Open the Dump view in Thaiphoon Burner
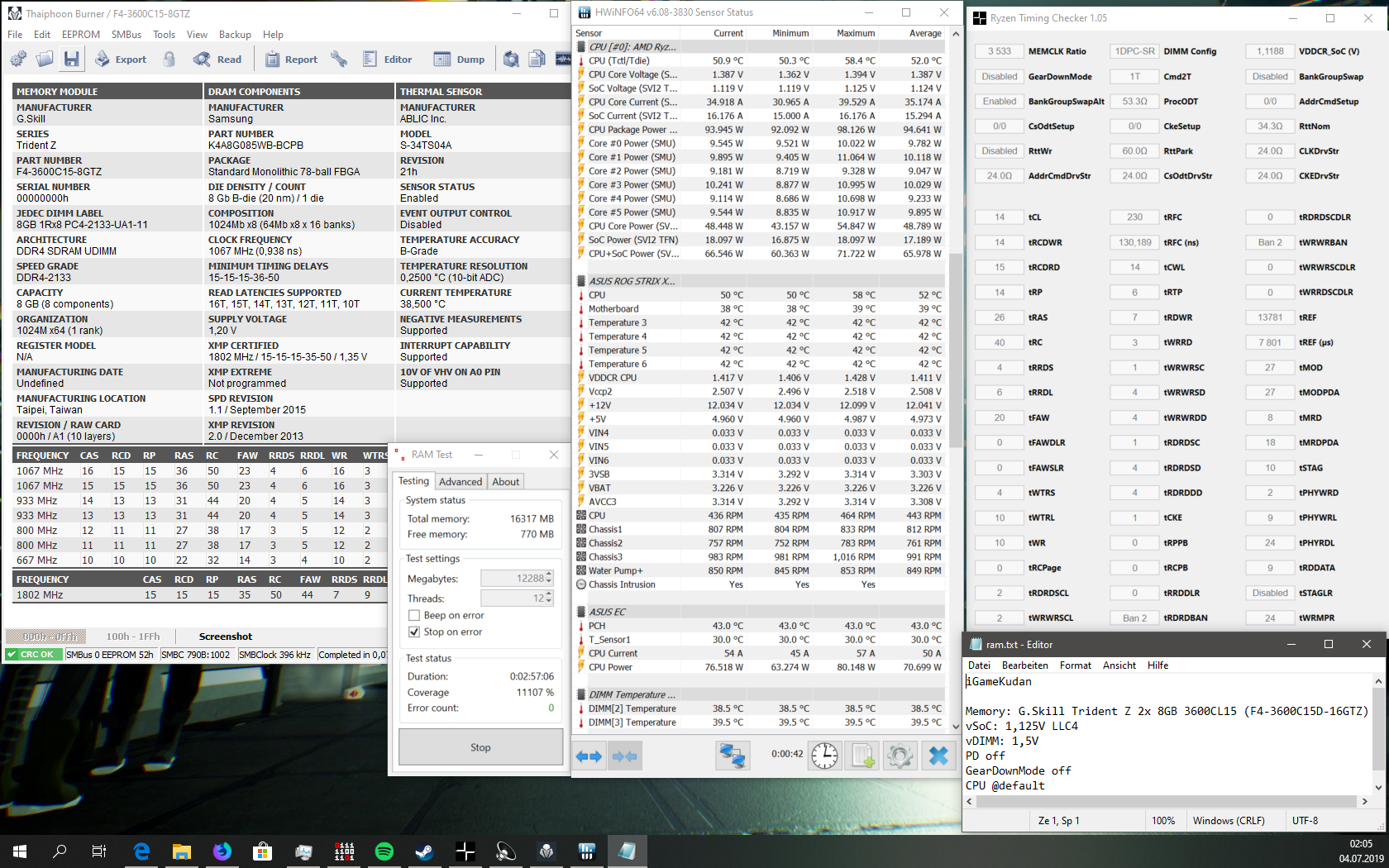Viewport: 1389px width, 868px height. coord(460,59)
